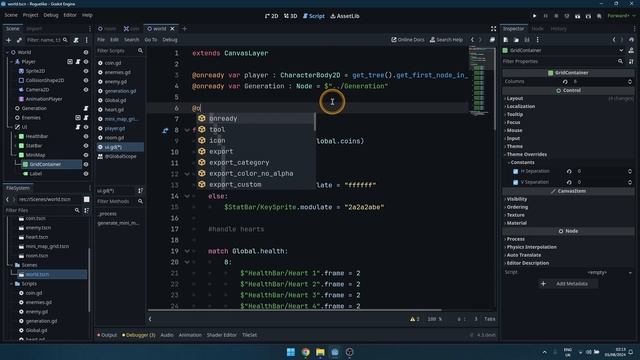Toggle V Separation override checkbox
Screen dimensions: 640x360
pos(516,182)
